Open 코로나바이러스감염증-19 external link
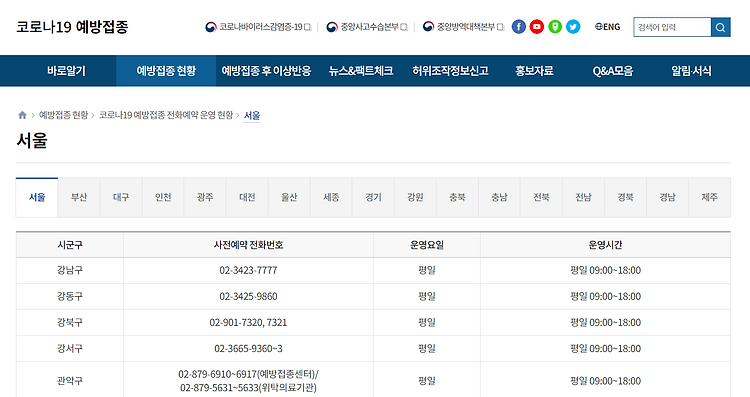This screenshot has height=397, width=750. (258, 27)
